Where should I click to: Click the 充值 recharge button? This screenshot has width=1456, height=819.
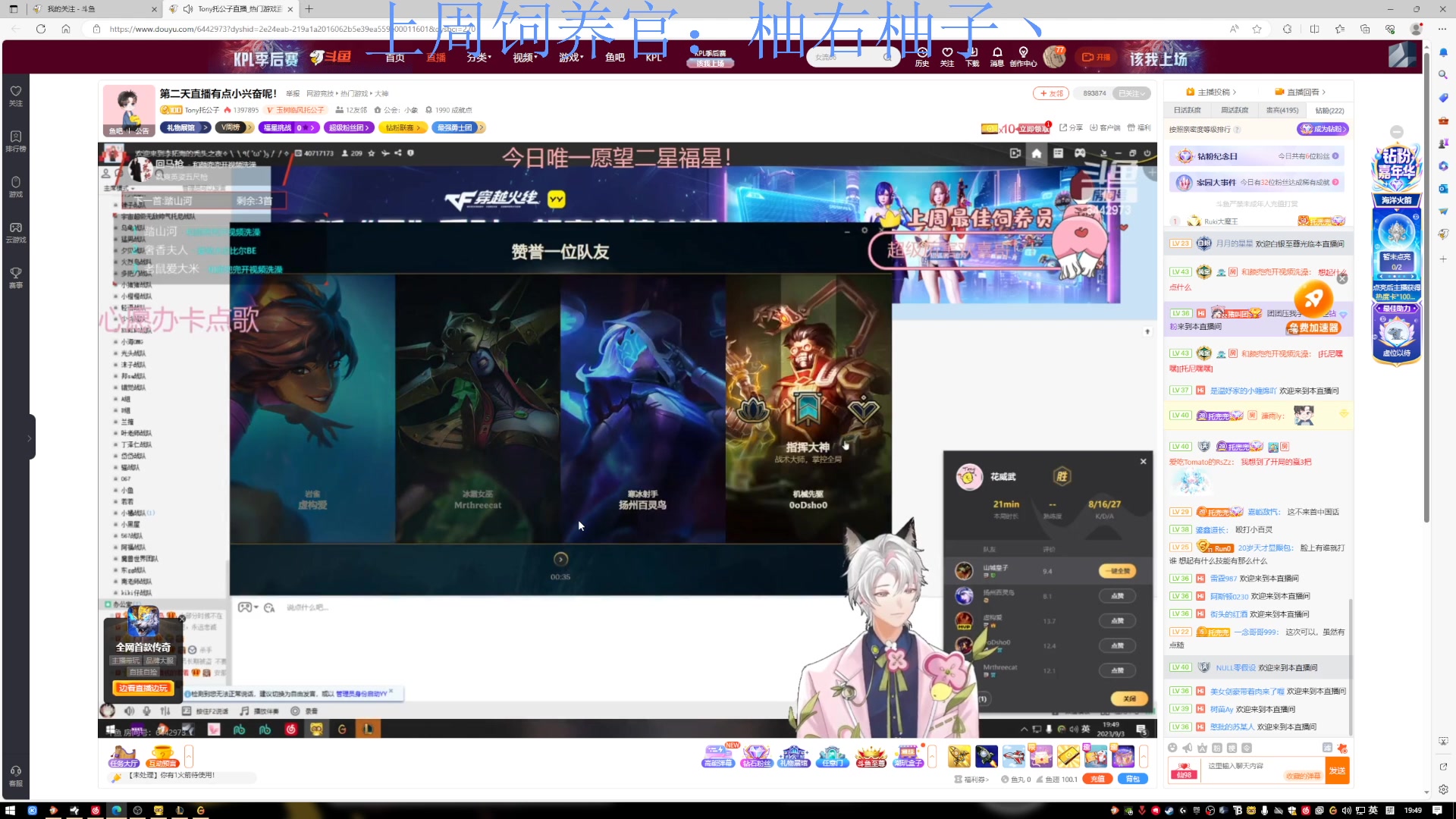tap(1097, 779)
